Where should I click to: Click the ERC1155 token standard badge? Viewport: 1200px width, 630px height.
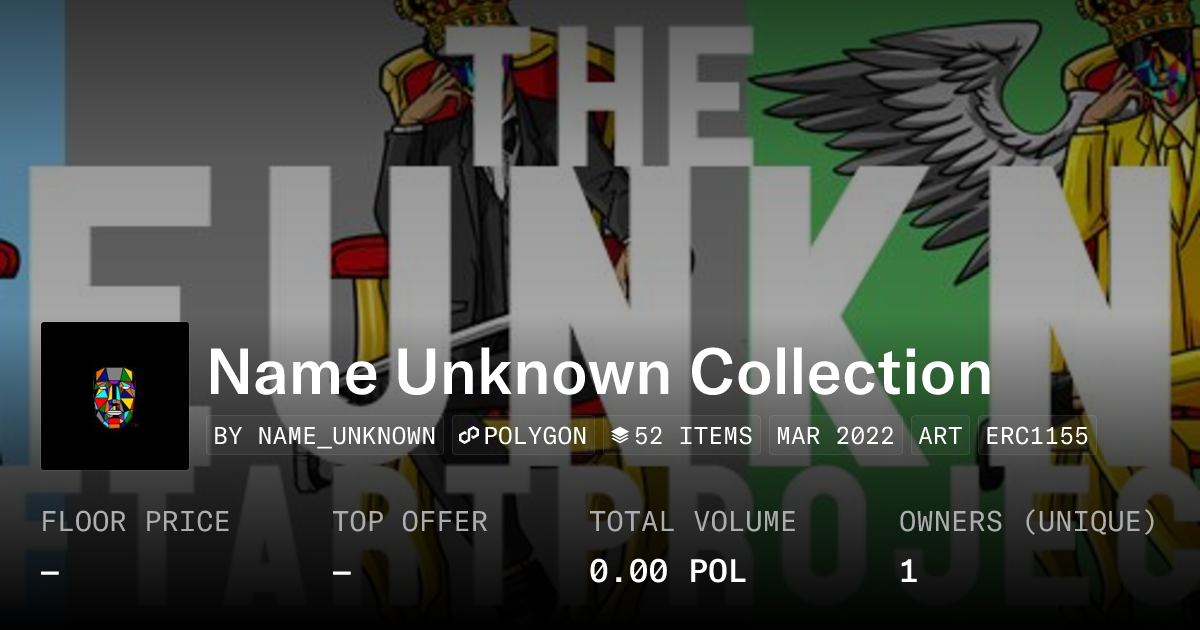pyautogui.click(x=1037, y=436)
